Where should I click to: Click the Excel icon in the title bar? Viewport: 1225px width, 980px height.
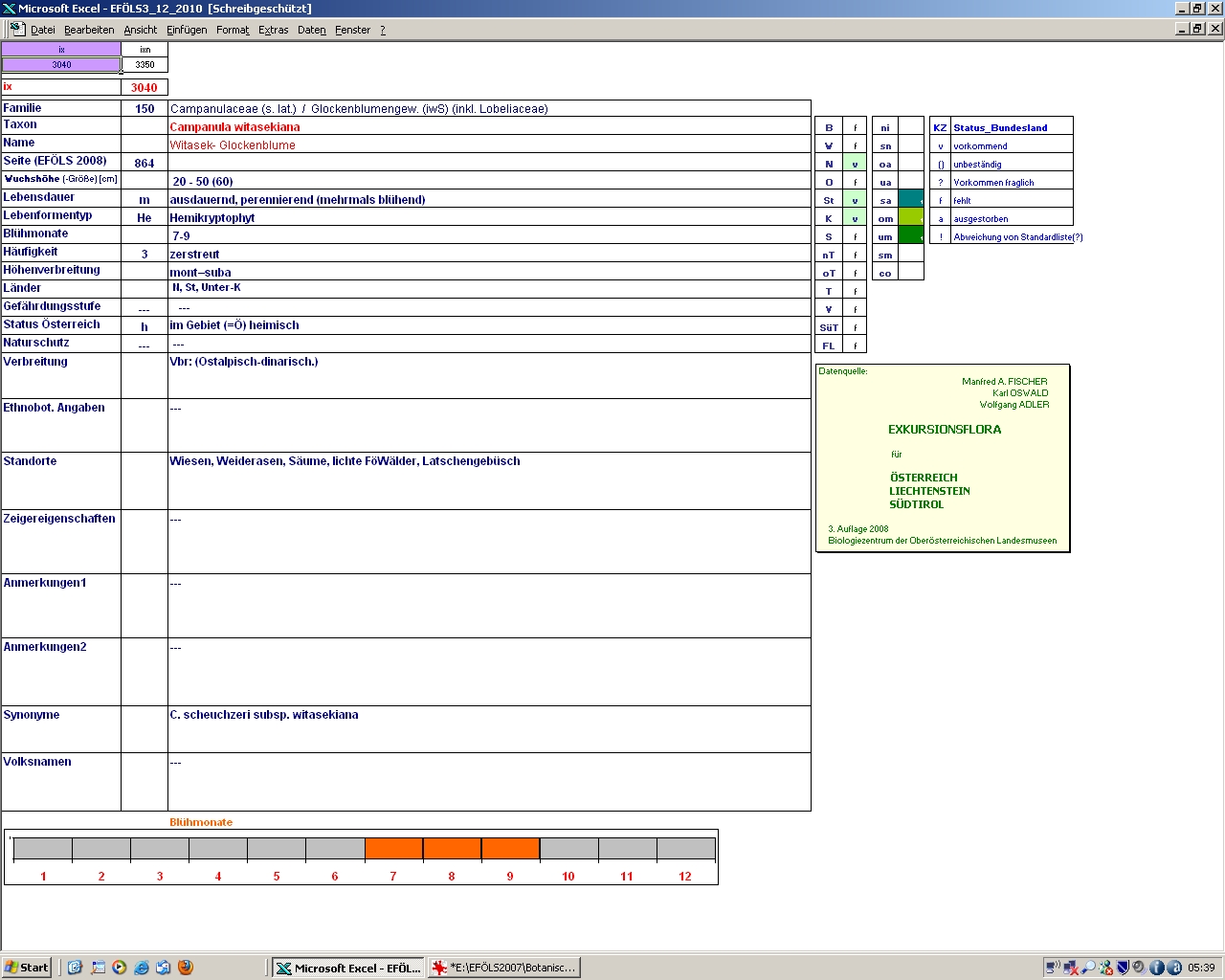[x=10, y=9]
